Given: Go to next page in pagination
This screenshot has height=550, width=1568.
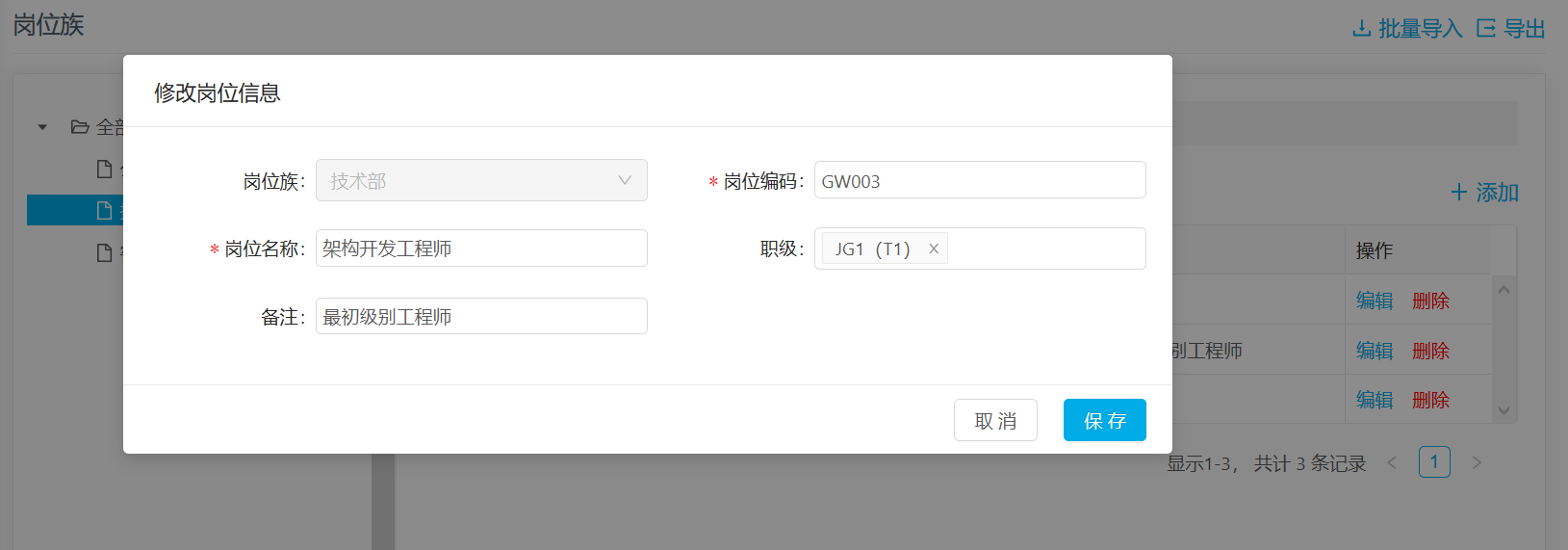Looking at the screenshot, I should pos(1477,463).
